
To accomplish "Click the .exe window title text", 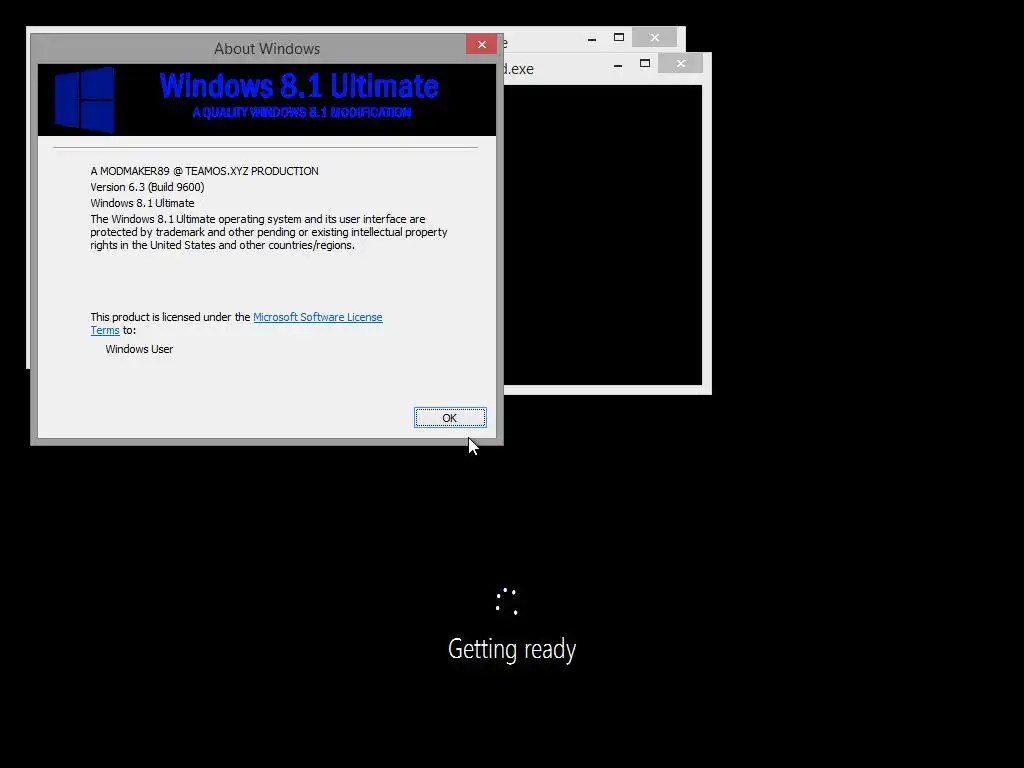I will pos(519,69).
